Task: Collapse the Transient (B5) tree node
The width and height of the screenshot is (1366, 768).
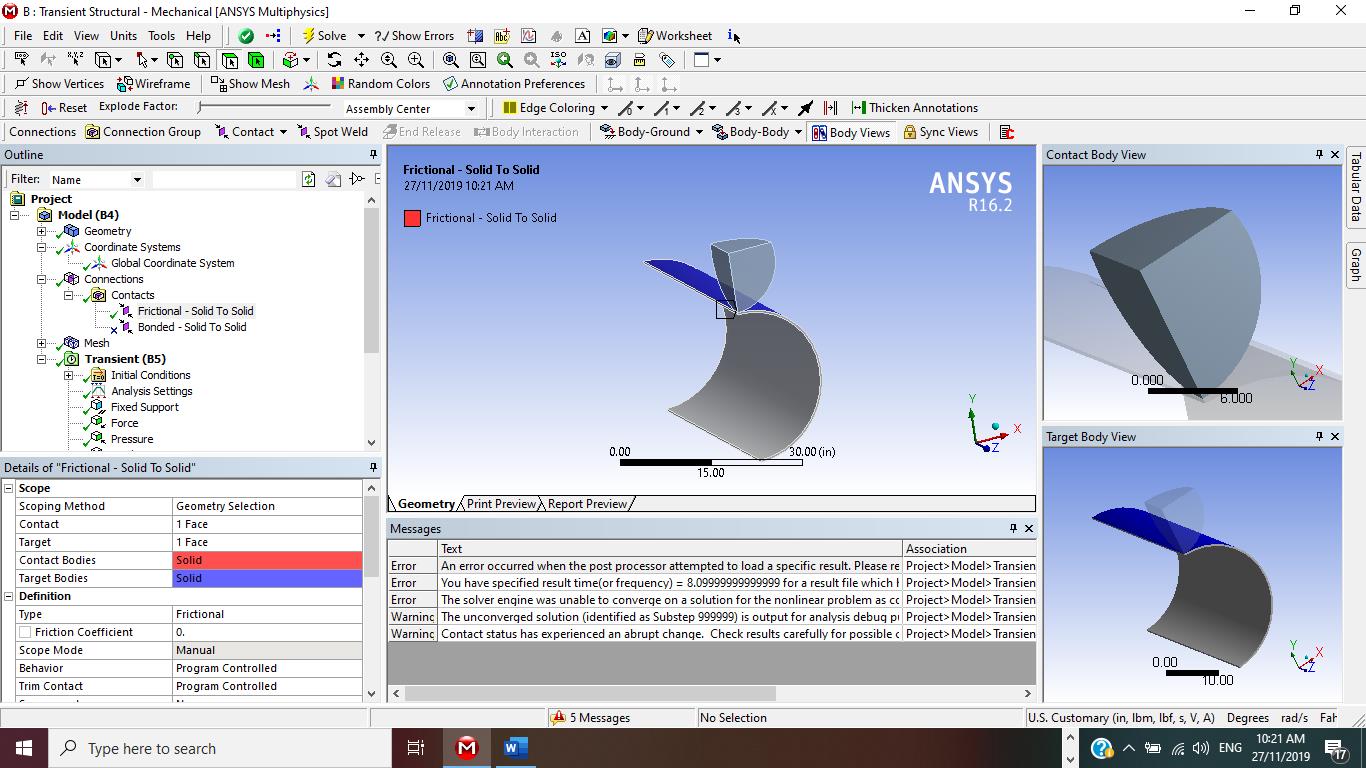Action: click(x=42, y=359)
